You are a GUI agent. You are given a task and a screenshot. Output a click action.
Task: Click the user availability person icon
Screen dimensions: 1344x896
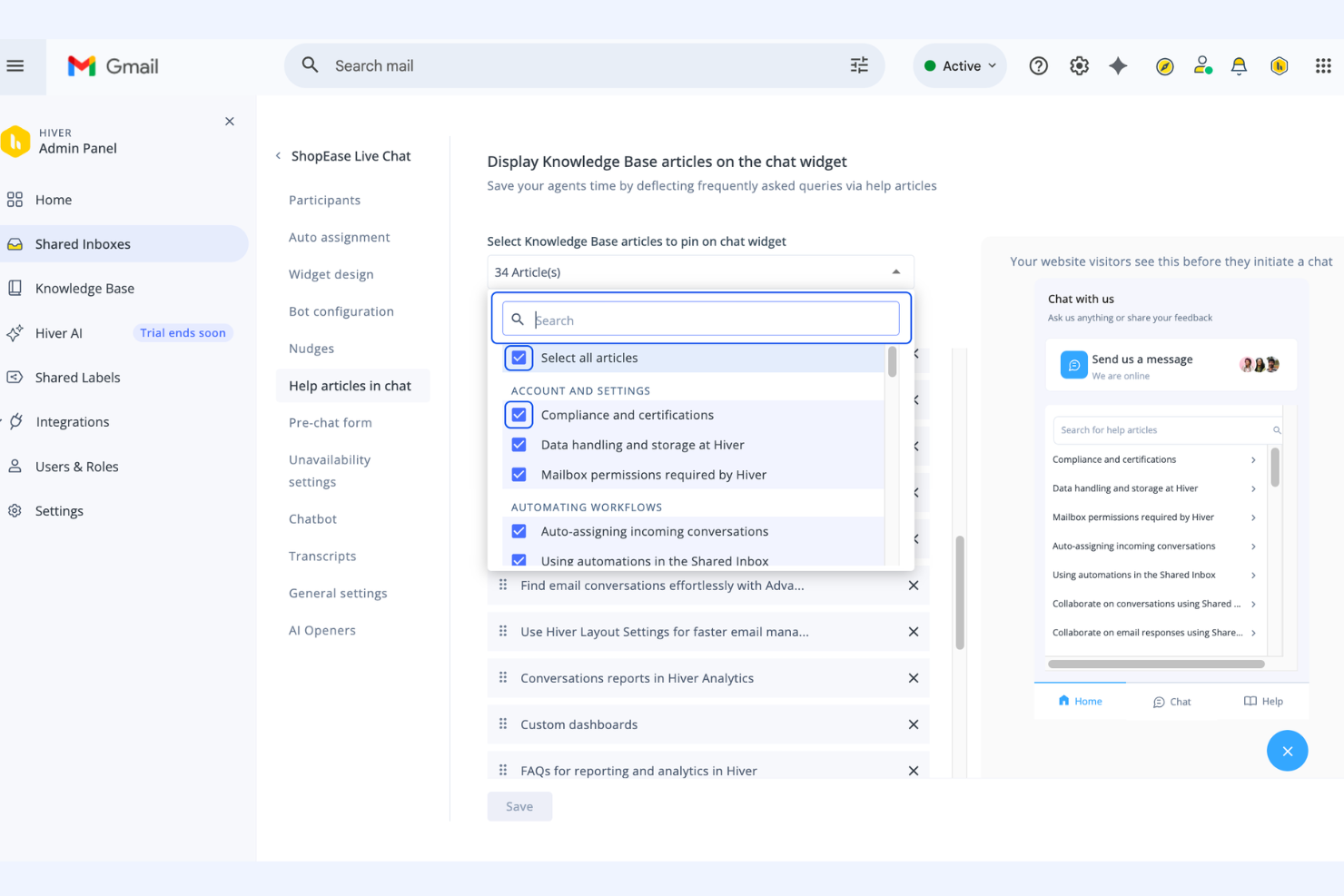pyautogui.click(x=1202, y=65)
